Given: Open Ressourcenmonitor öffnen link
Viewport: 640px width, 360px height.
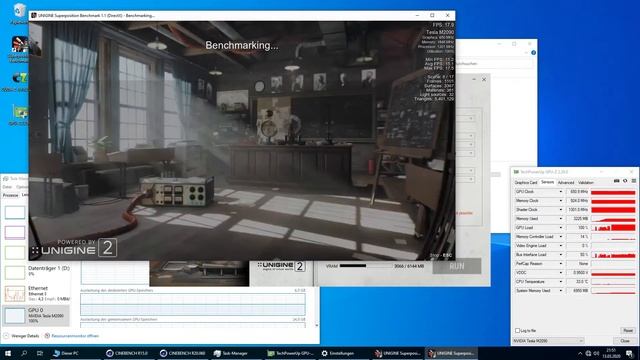Looking at the screenshot, I should point(75,336).
